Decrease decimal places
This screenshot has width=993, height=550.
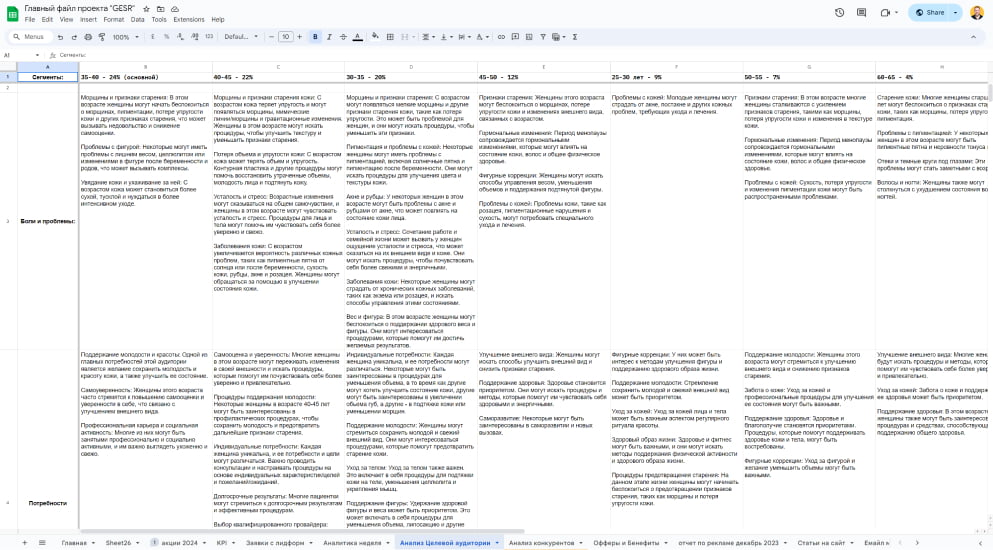pos(180,37)
